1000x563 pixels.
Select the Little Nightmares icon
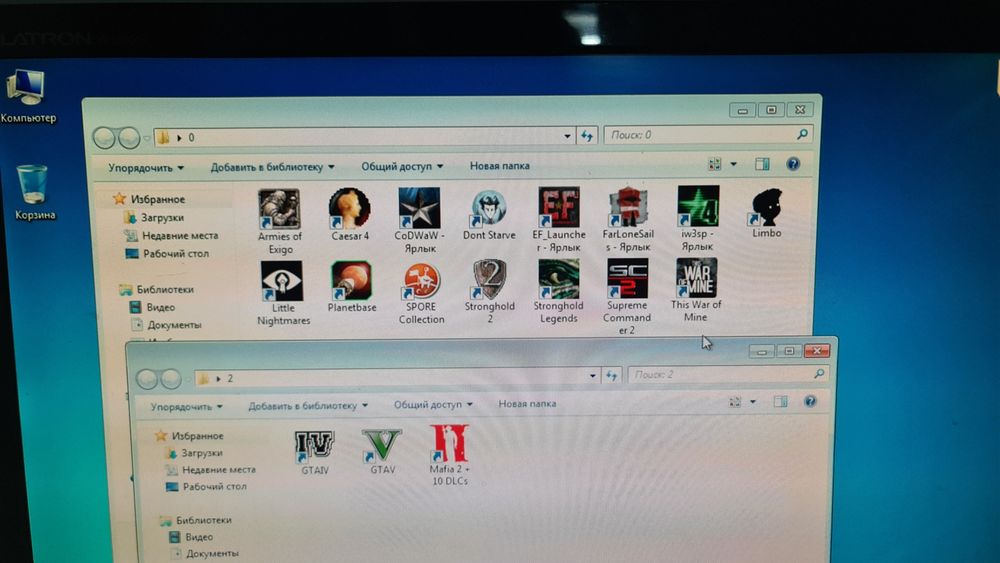[281, 281]
